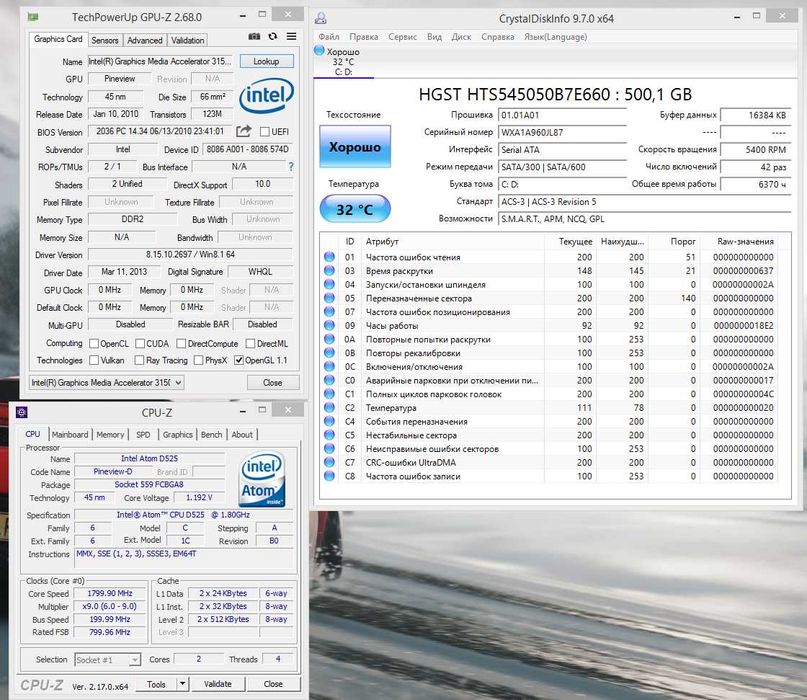The height and width of the screenshot is (700, 807).
Task: Switch to the Validation tab in GPU-Z
Action: (187, 40)
